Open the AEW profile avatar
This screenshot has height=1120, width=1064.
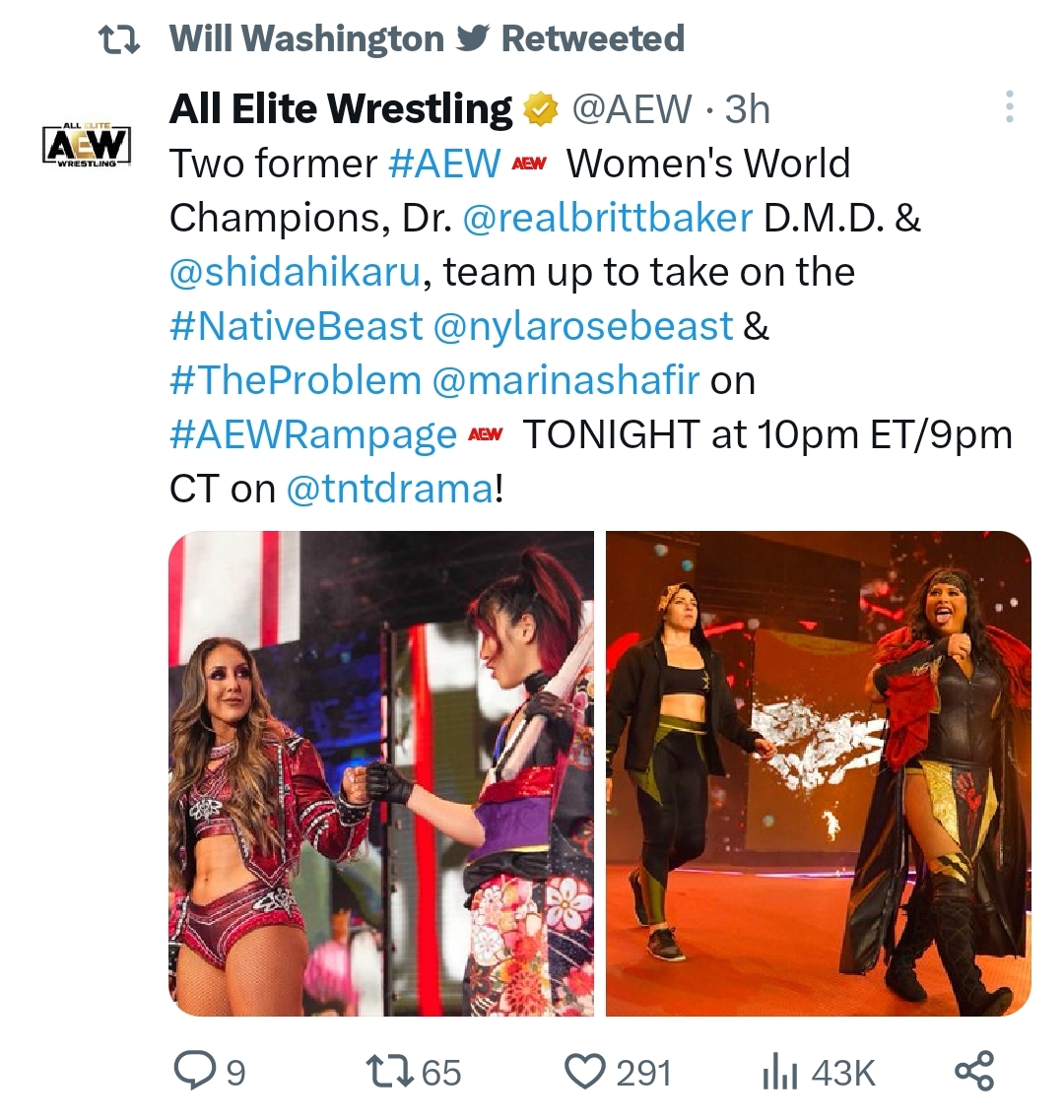pos(87,145)
